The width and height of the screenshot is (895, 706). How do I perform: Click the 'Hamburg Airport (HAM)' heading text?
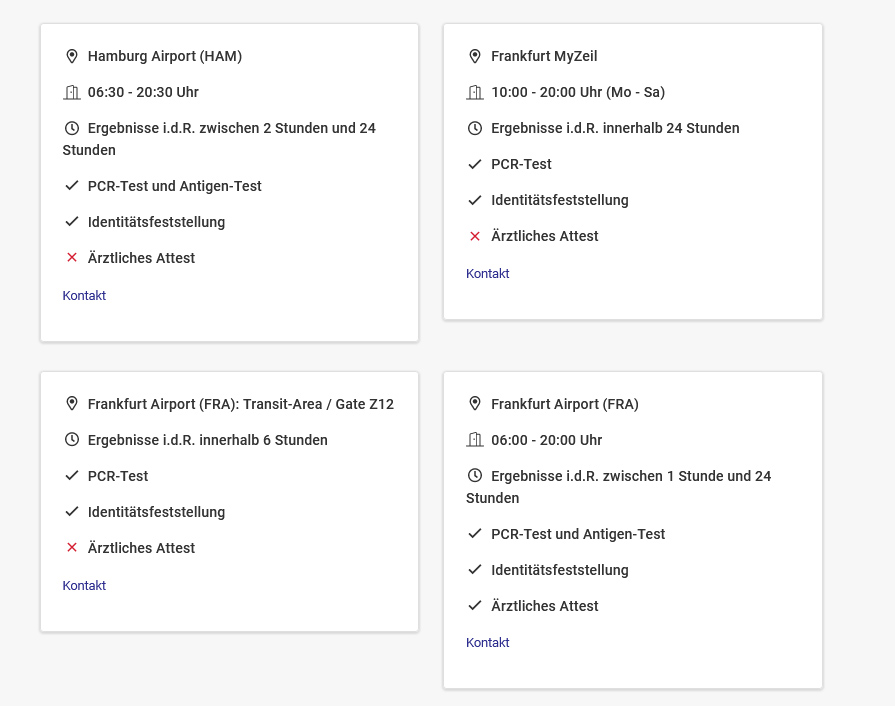coord(165,56)
